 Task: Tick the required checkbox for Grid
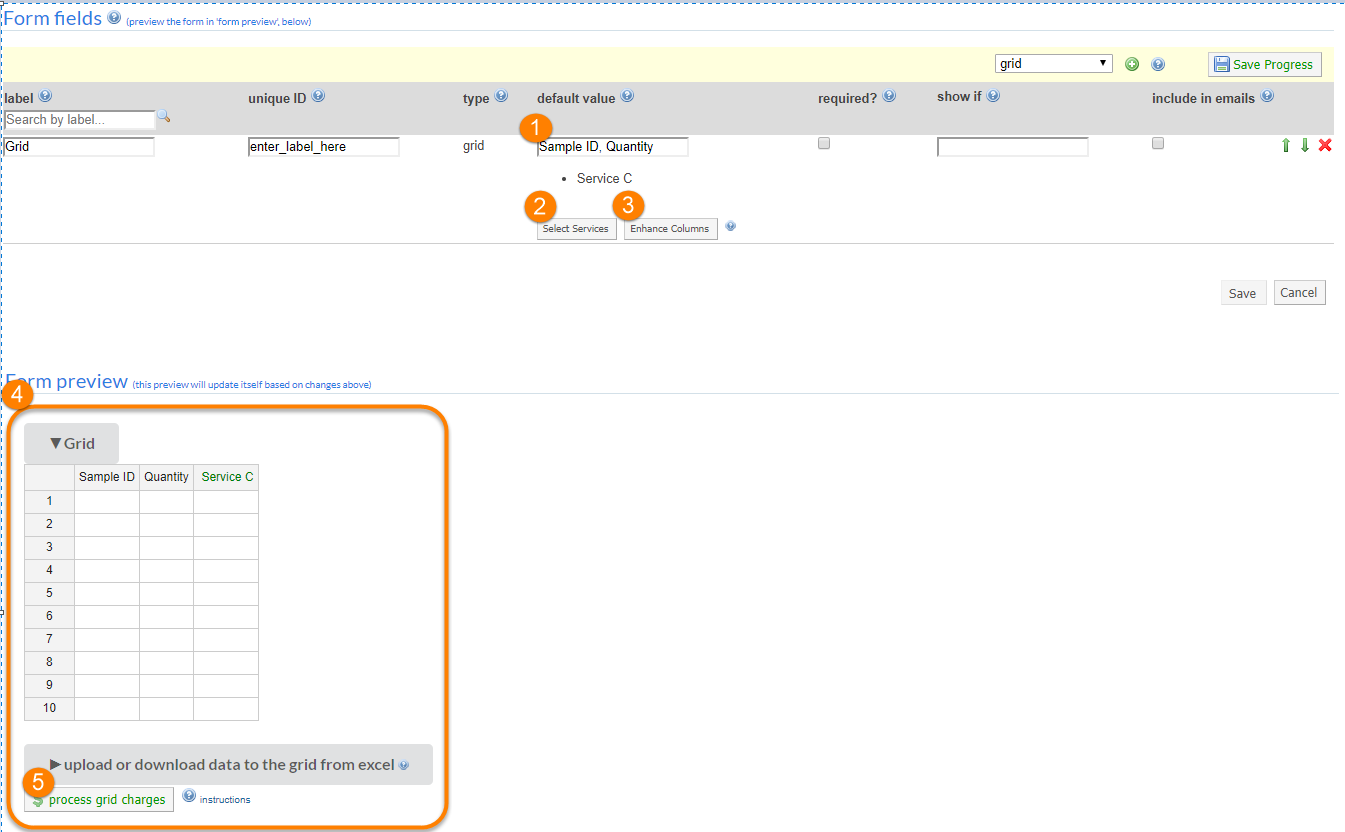coord(824,143)
